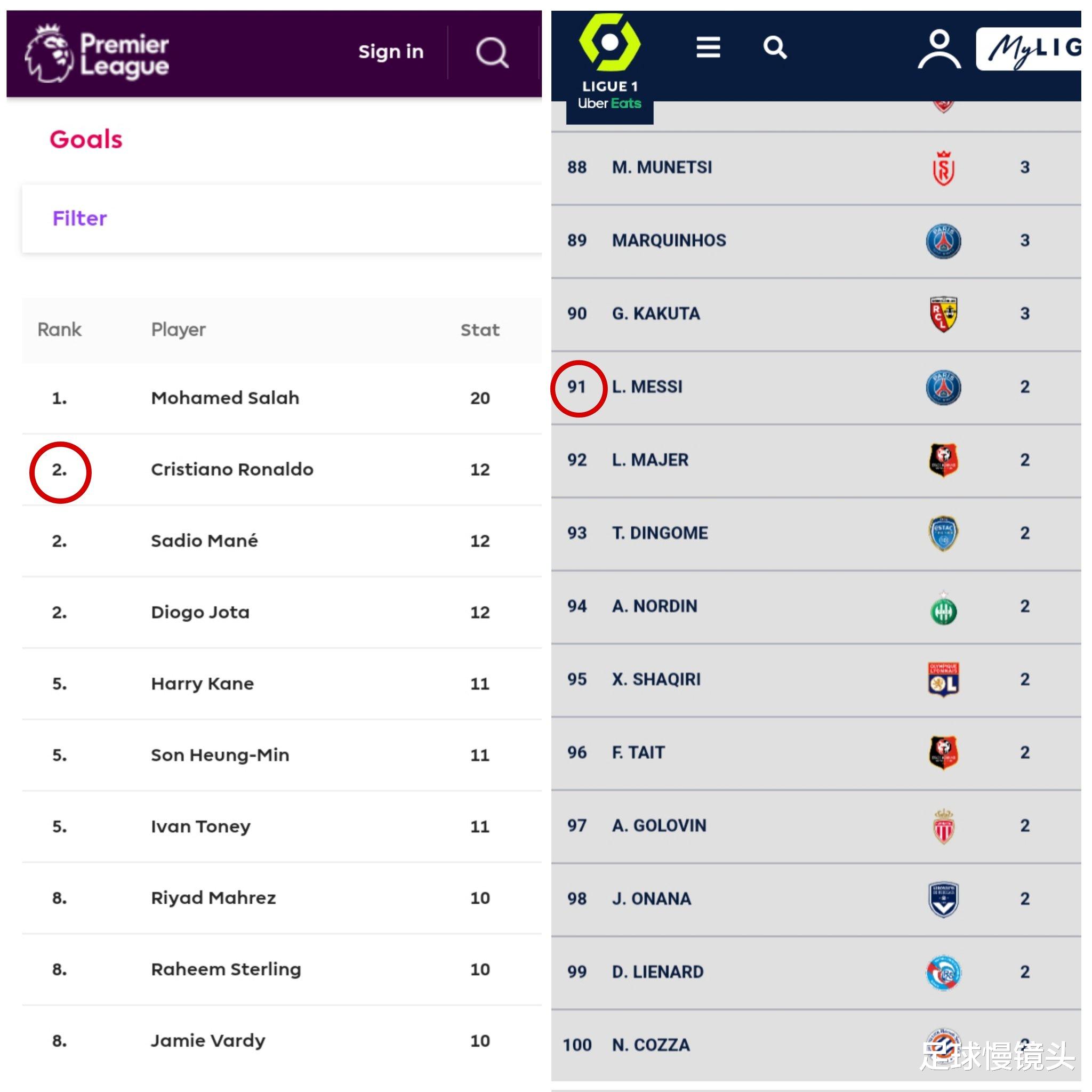This screenshot has width=1092, height=1092.
Task: Click Monaco crest beside A. Golovin
Action: tap(943, 826)
